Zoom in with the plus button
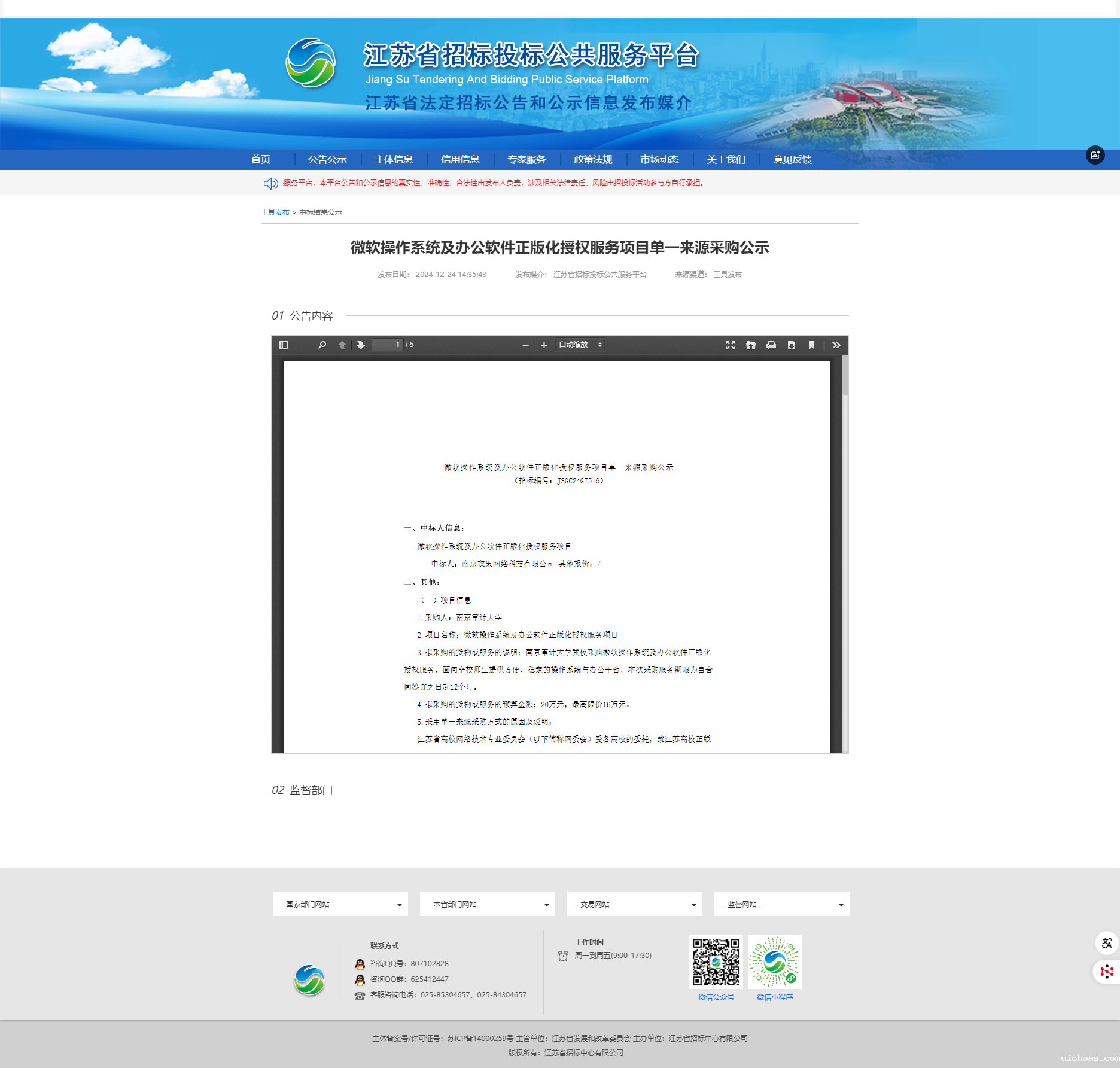Image resolution: width=1120 pixels, height=1068 pixels. click(544, 345)
